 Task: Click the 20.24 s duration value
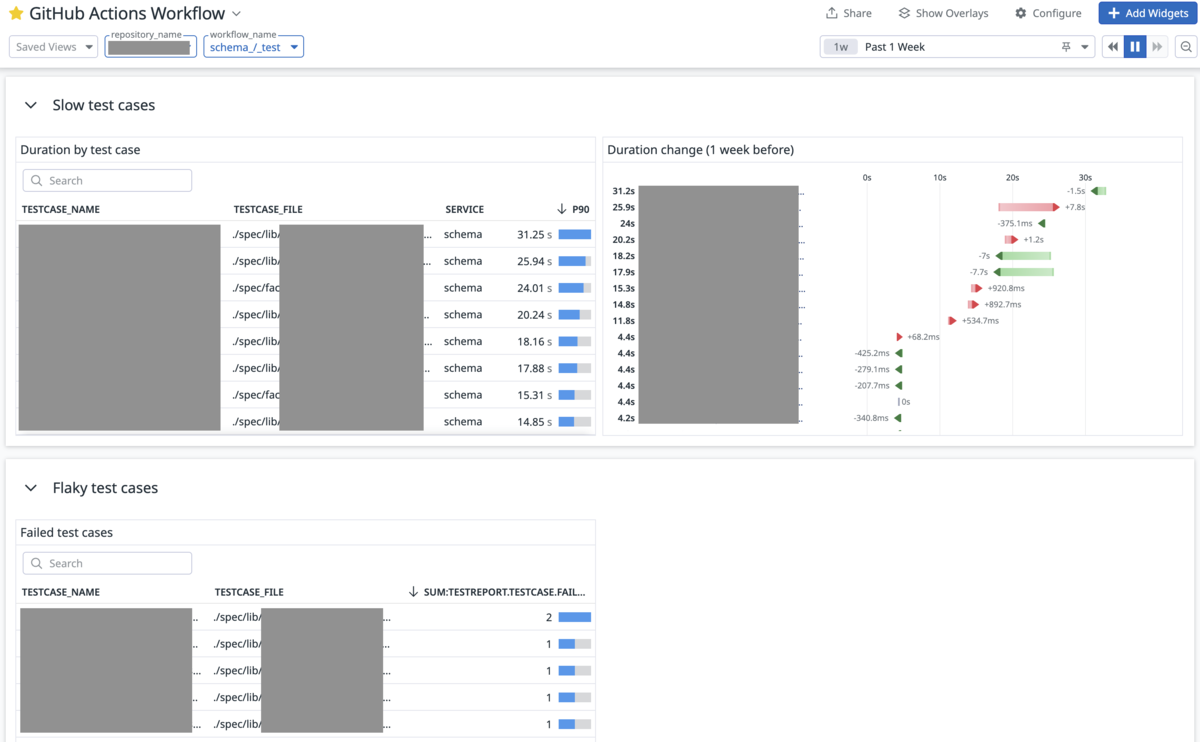coord(534,315)
